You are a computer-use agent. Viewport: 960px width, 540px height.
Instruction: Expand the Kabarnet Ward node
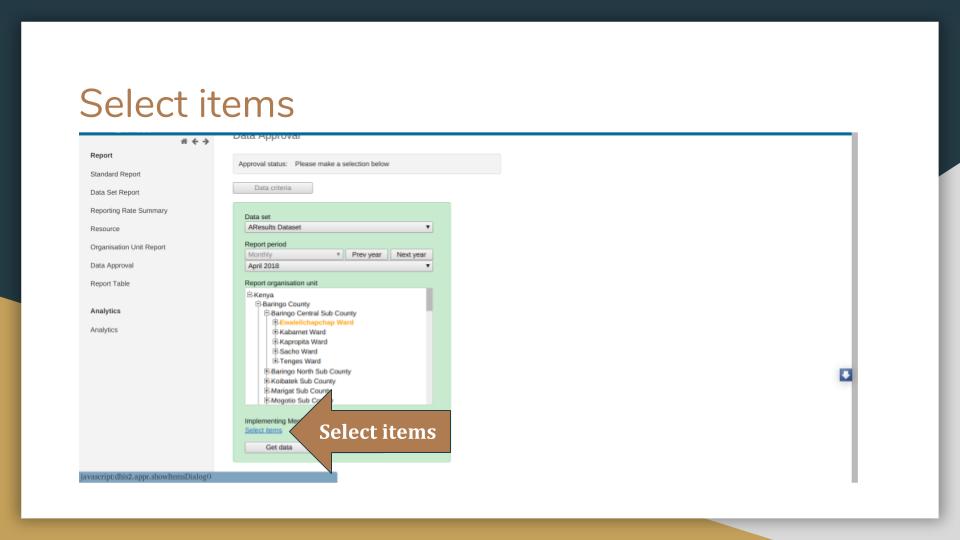[x=275, y=332]
